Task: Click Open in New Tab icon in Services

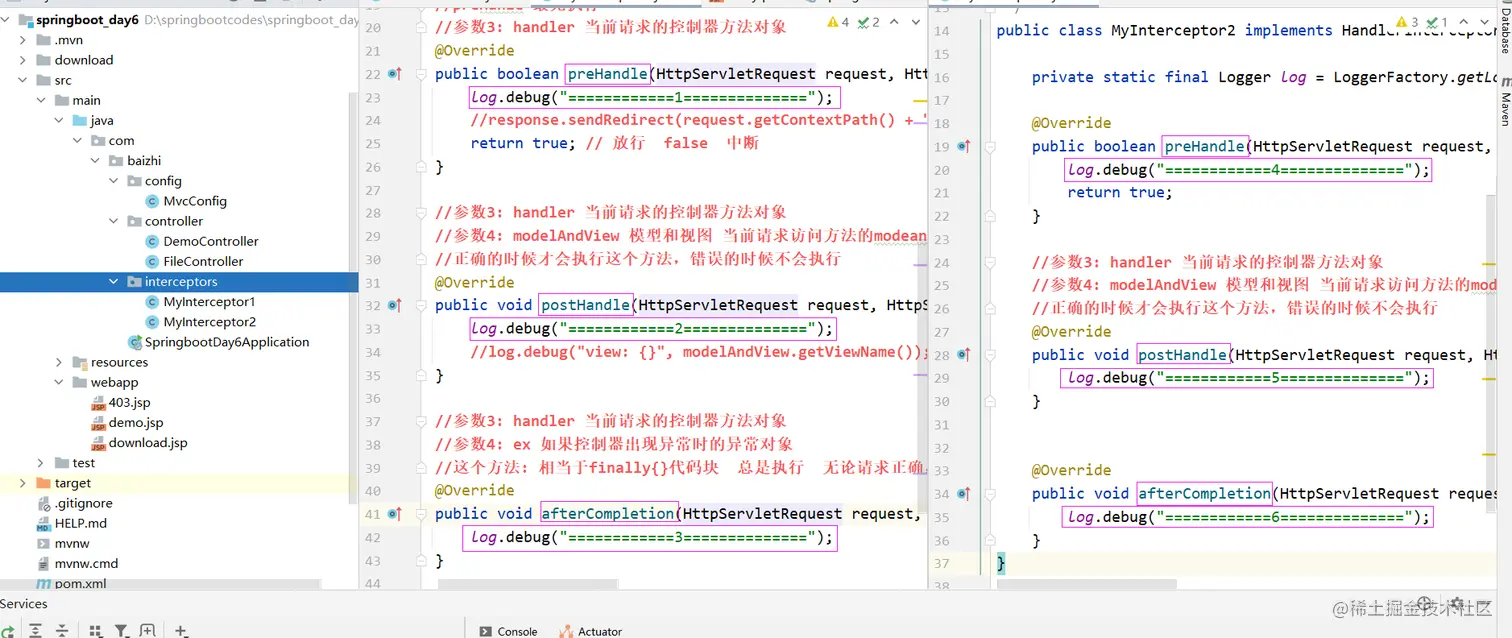Action: 147,631
